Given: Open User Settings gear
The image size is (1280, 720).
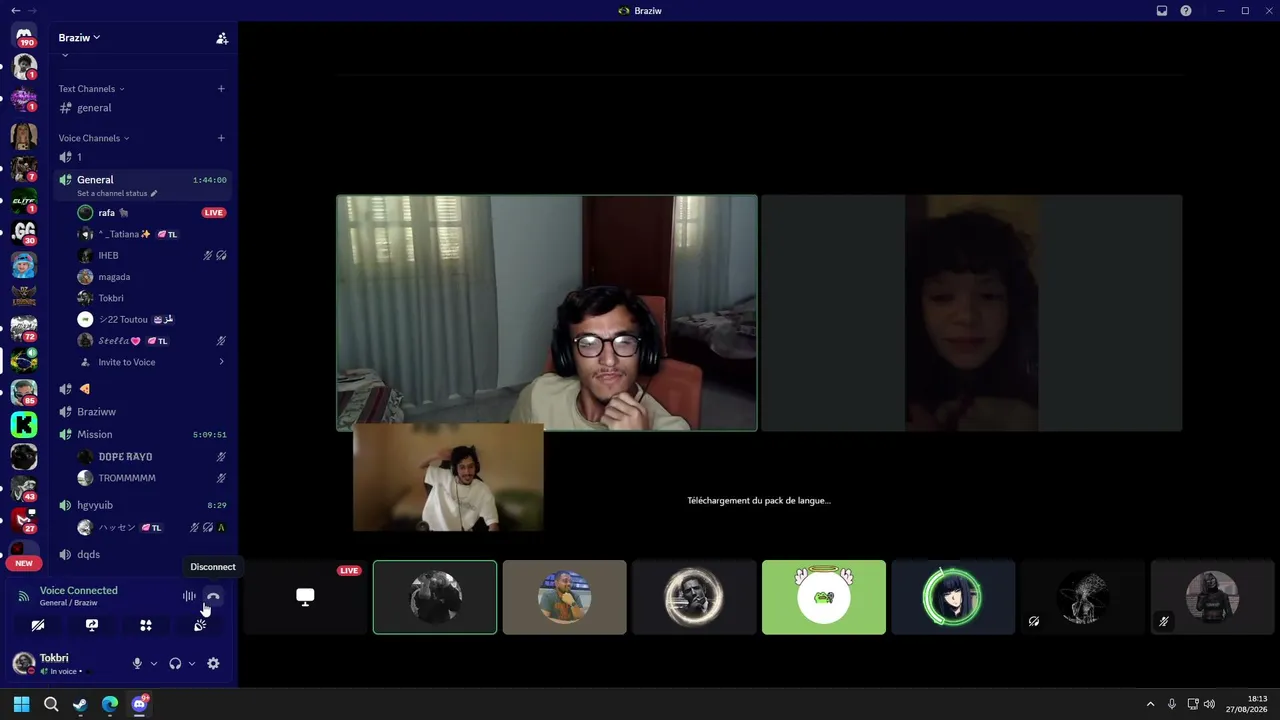Looking at the screenshot, I should coord(213,663).
